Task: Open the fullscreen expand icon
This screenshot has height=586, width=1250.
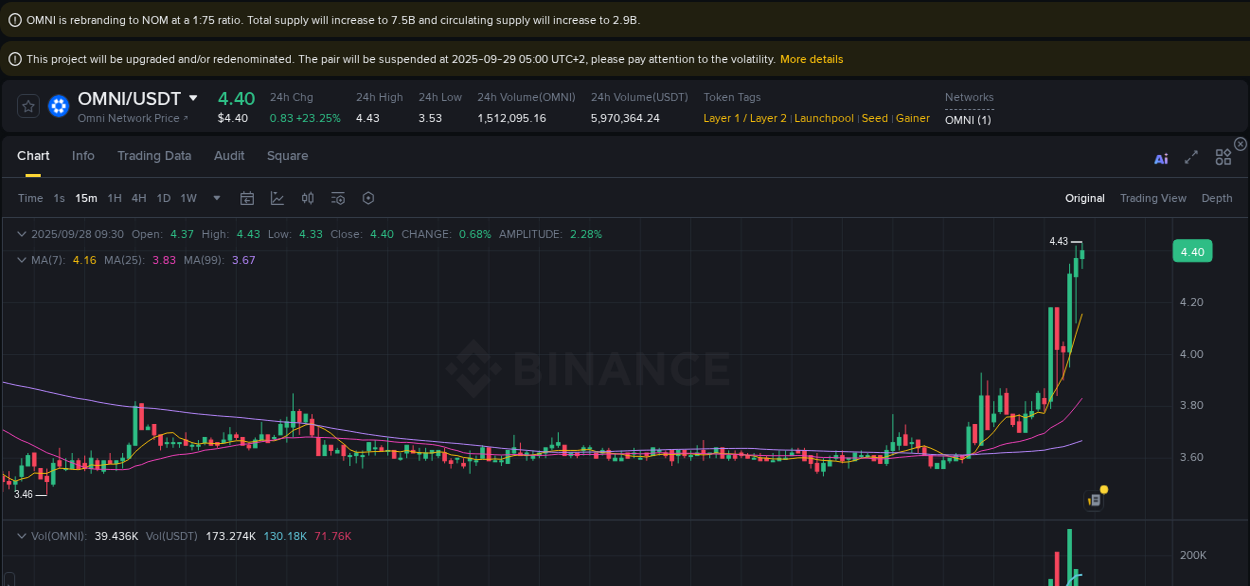Action: 1190,158
